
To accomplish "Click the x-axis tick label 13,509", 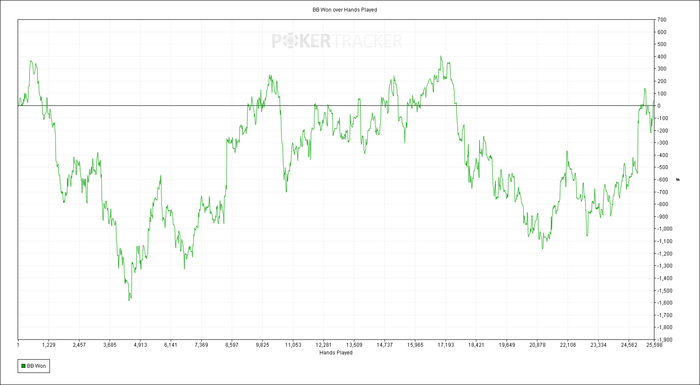I will (354, 345).
